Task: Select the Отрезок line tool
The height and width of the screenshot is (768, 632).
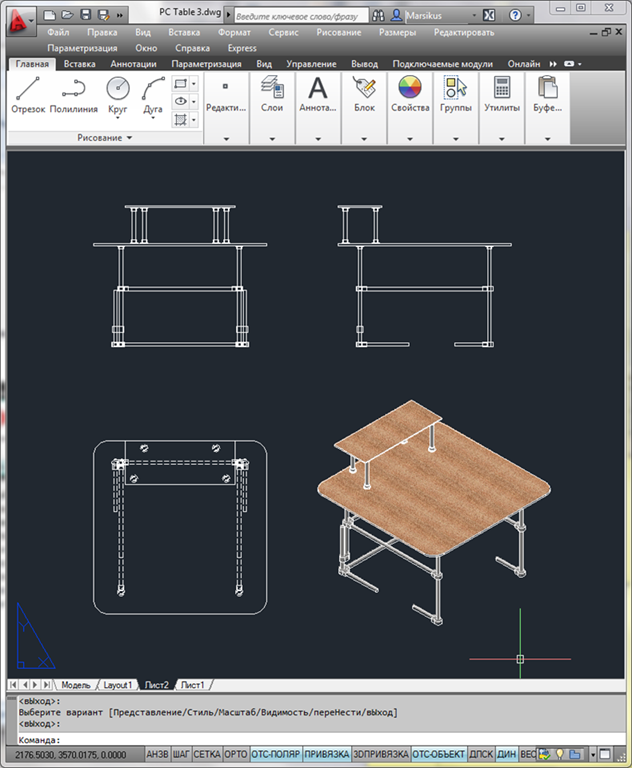Action: [x=28, y=96]
